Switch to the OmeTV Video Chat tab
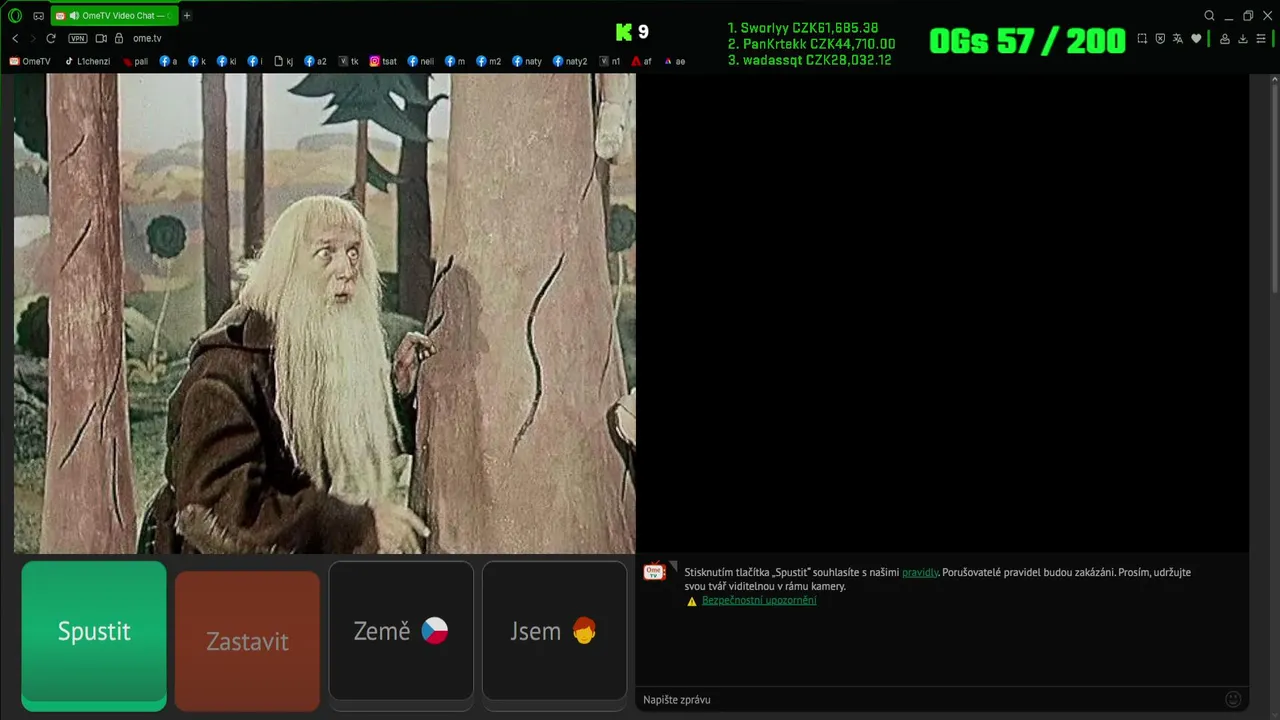The width and height of the screenshot is (1280, 720). point(114,16)
